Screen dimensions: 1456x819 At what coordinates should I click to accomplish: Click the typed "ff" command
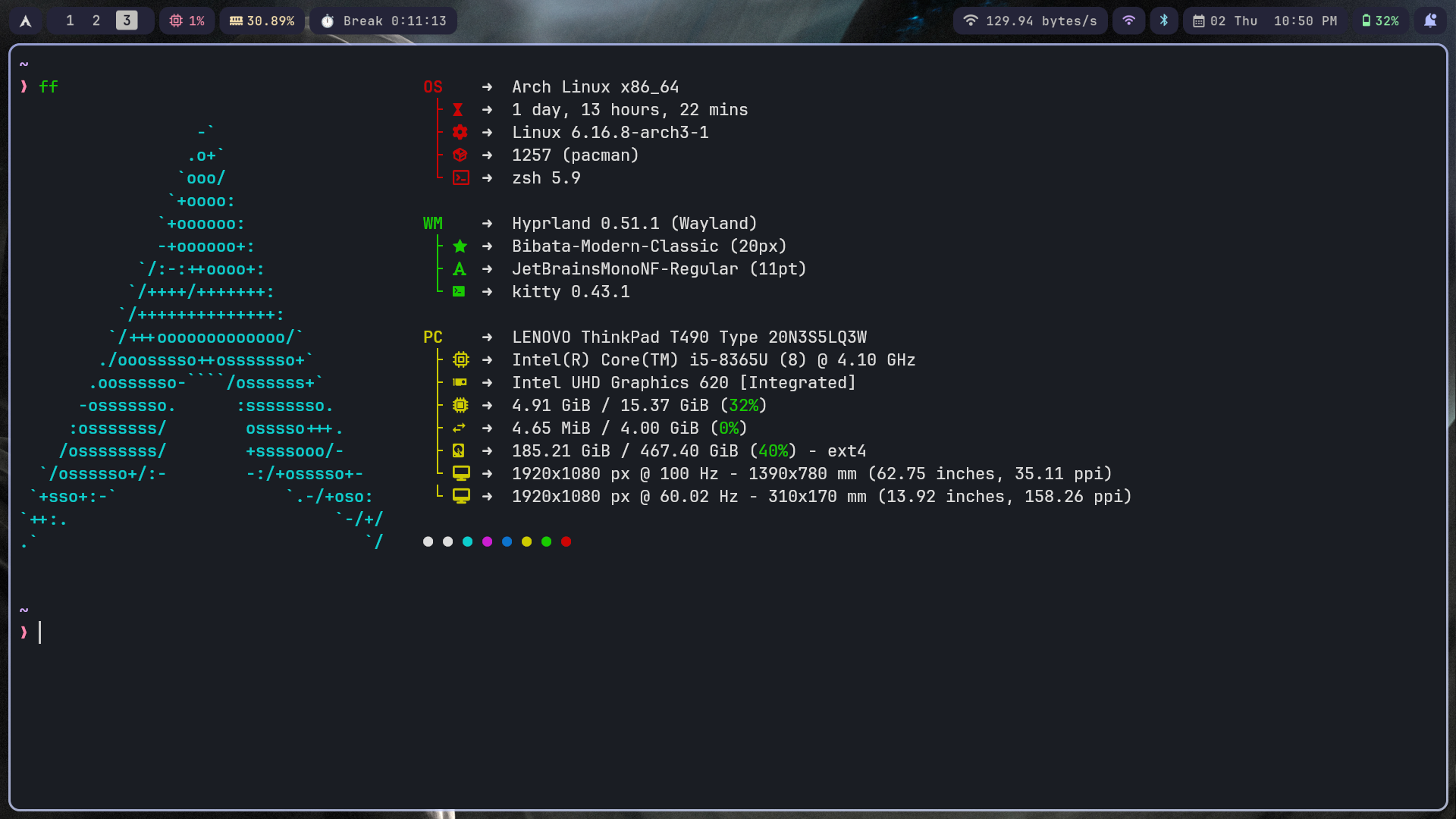click(x=49, y=87)
